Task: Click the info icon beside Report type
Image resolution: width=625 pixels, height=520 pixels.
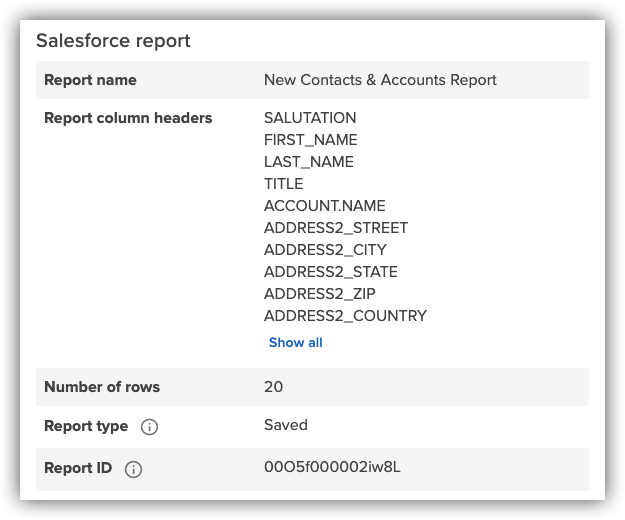Action: [x=149, y=427]
